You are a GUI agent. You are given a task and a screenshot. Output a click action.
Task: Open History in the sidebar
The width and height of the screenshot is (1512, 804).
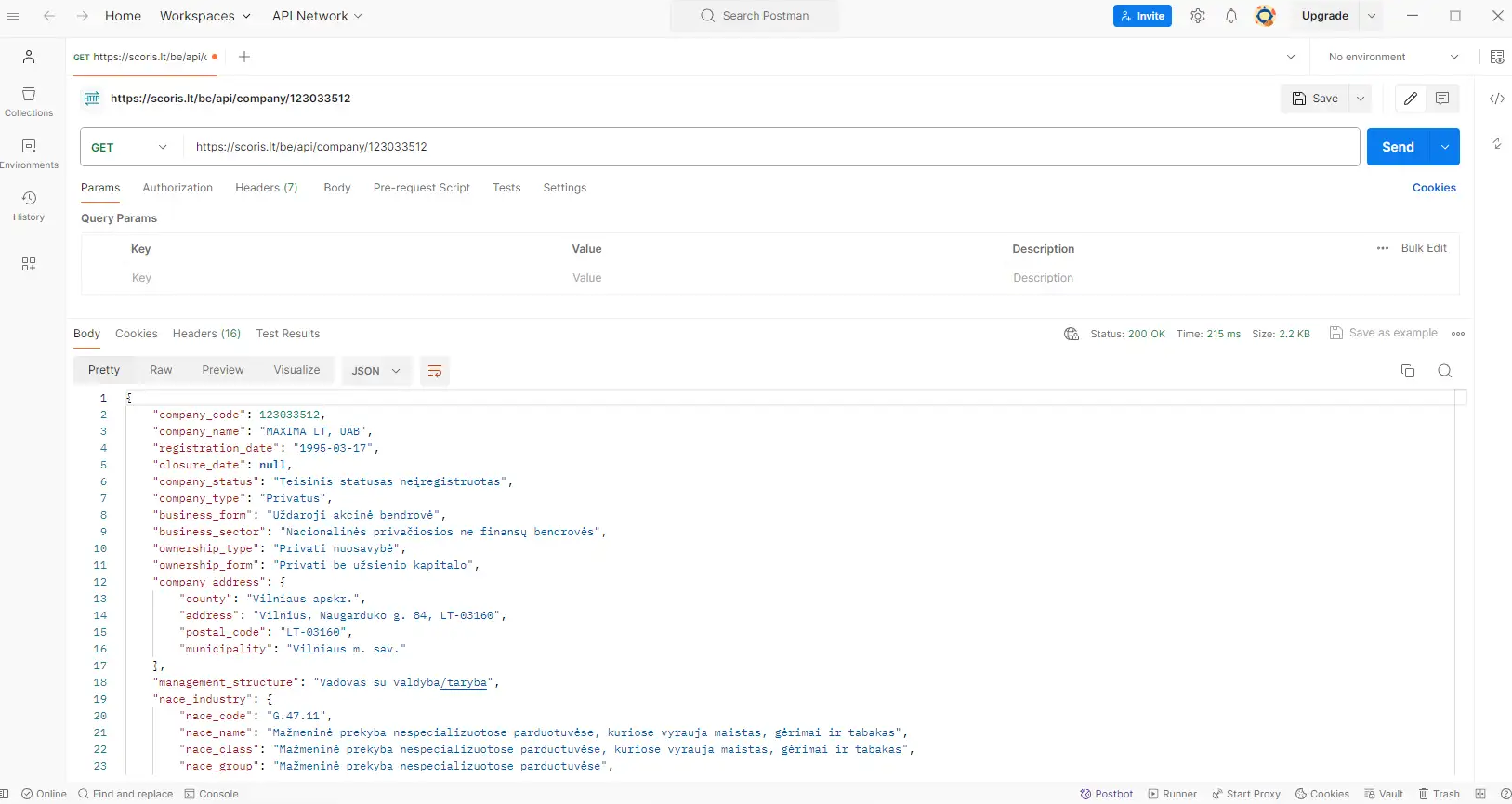click(x=29, y=205)
